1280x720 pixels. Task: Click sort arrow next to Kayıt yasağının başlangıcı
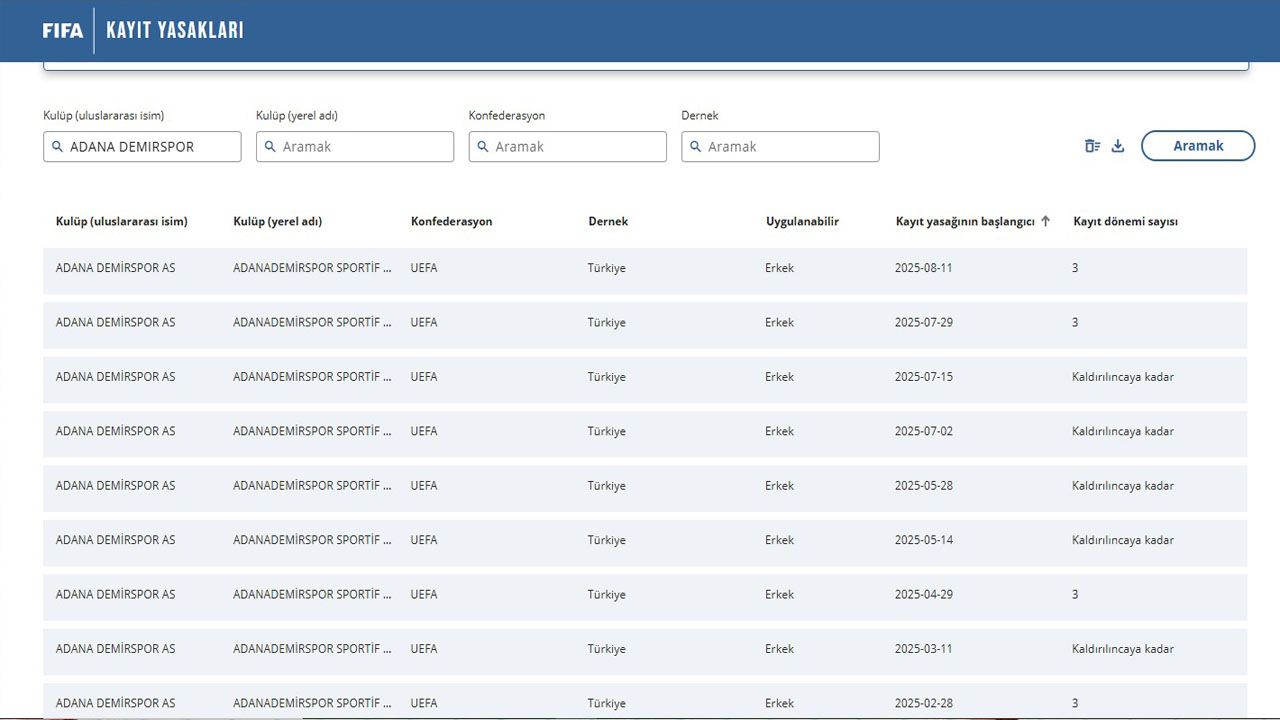click(1046, 222)
